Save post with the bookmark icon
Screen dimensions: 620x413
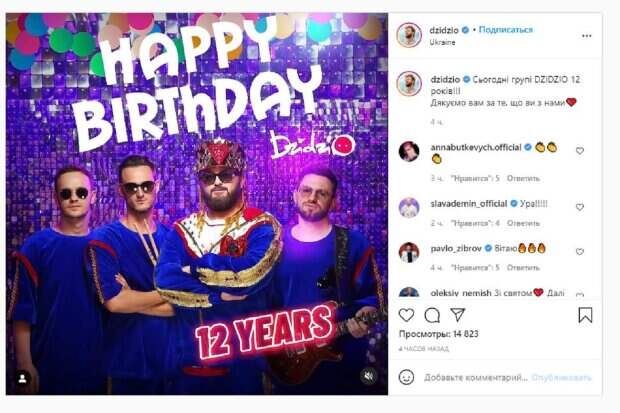coord(585,315)
